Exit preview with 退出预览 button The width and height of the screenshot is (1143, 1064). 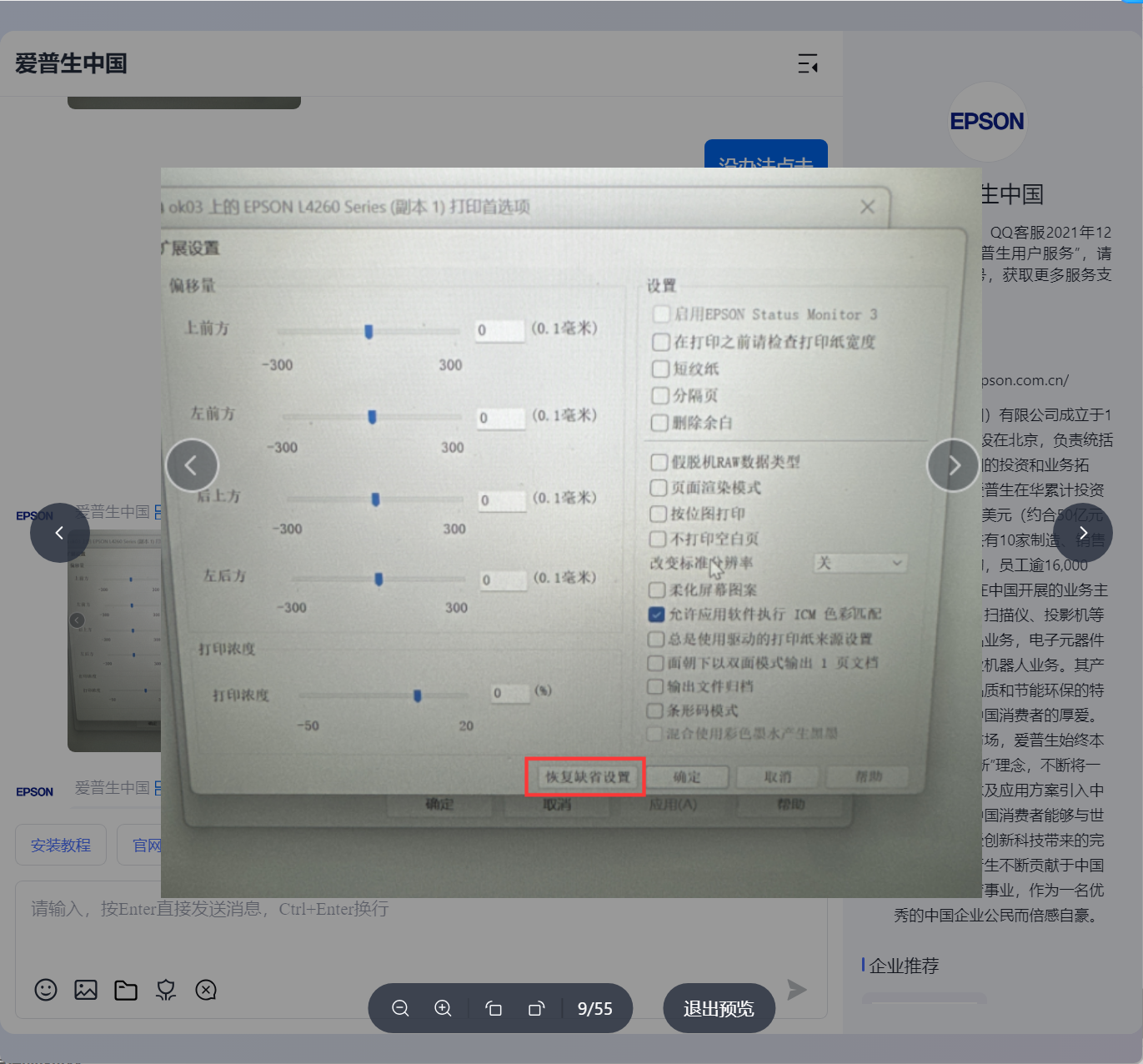coord(719,1008)
